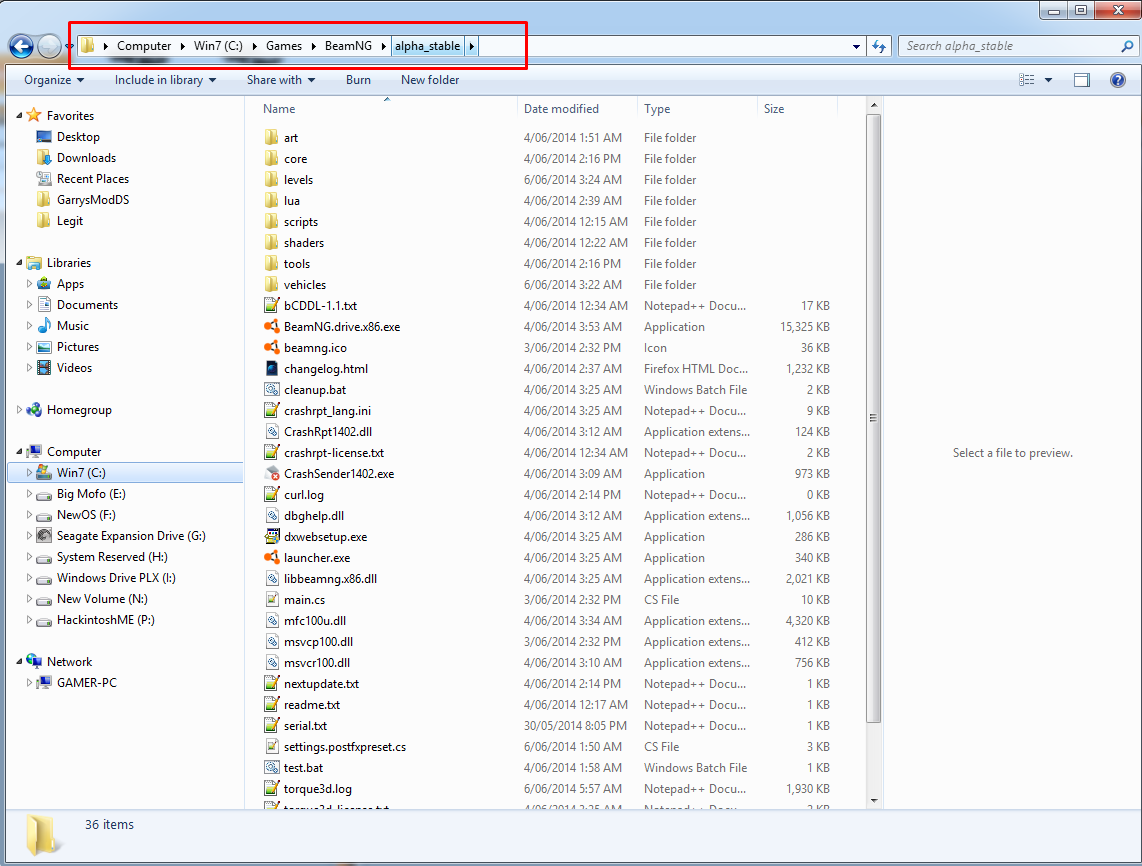The image size is (1142, 866).
Task: Select Seagate Expansion Drive (G:)
Action: point(131,535)
